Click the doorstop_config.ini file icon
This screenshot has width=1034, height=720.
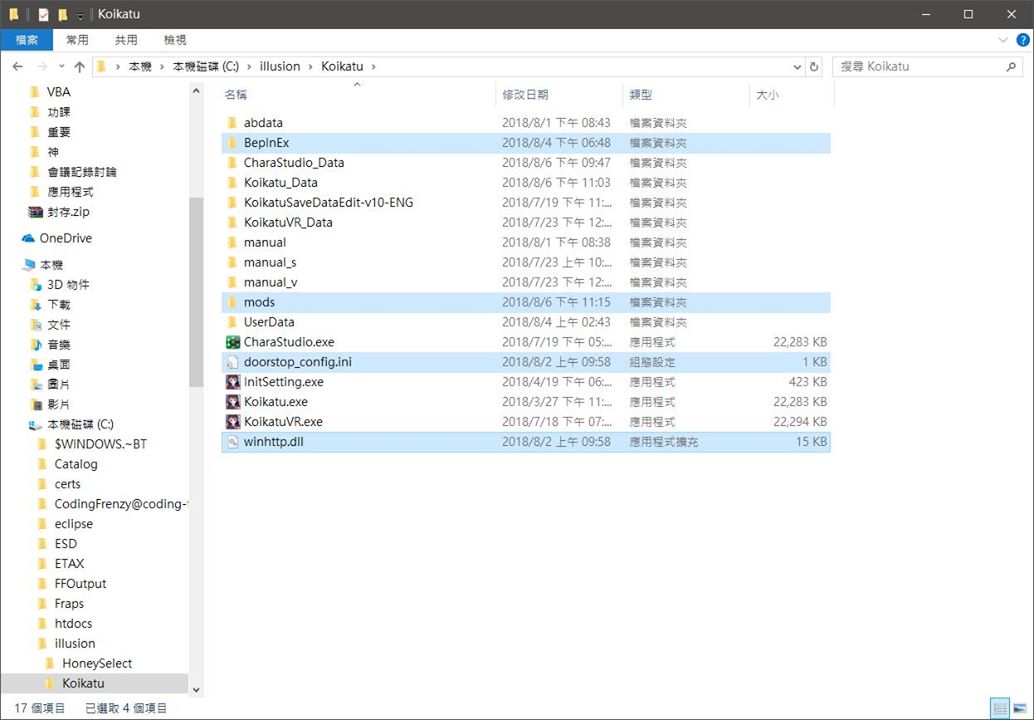pos(233,362)
